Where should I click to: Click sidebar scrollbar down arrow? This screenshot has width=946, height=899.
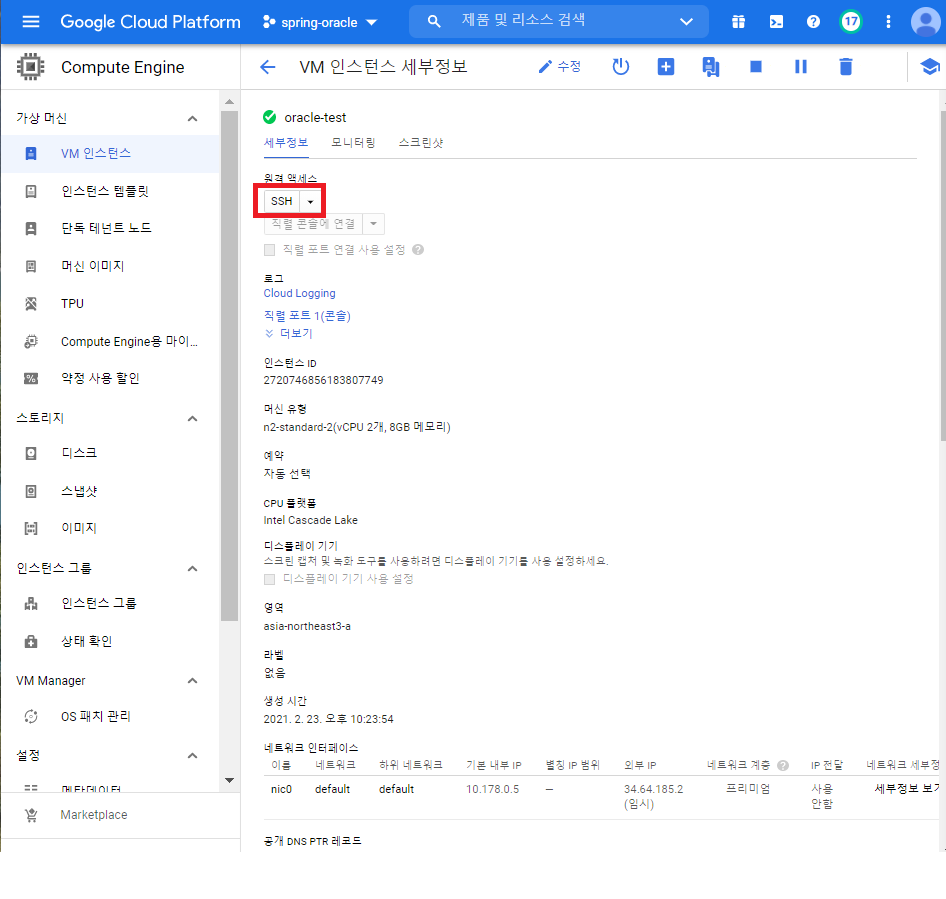pyautogui.click(x=229, y=781)
